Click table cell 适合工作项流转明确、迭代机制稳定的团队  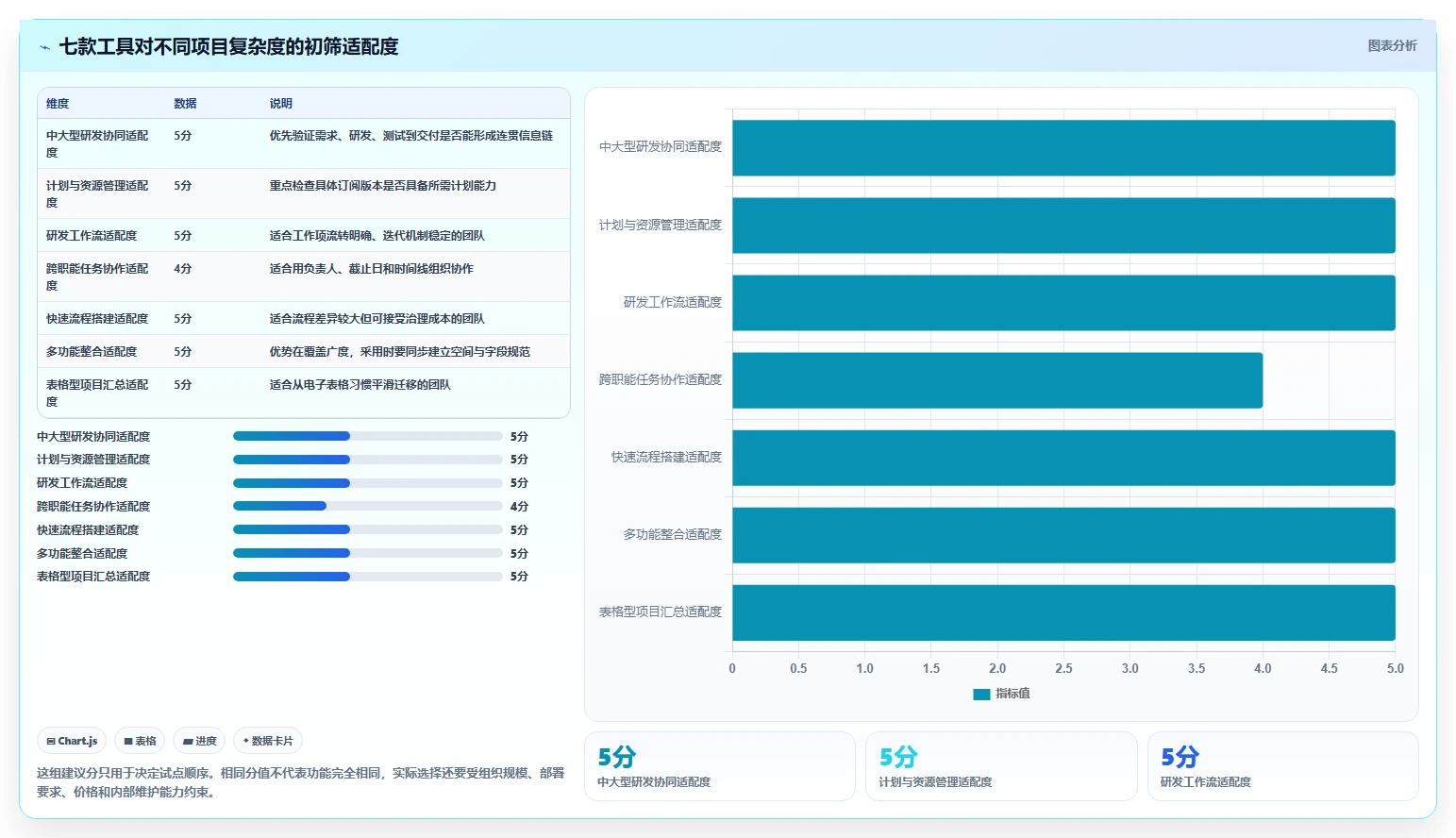[x=377, y=236]
